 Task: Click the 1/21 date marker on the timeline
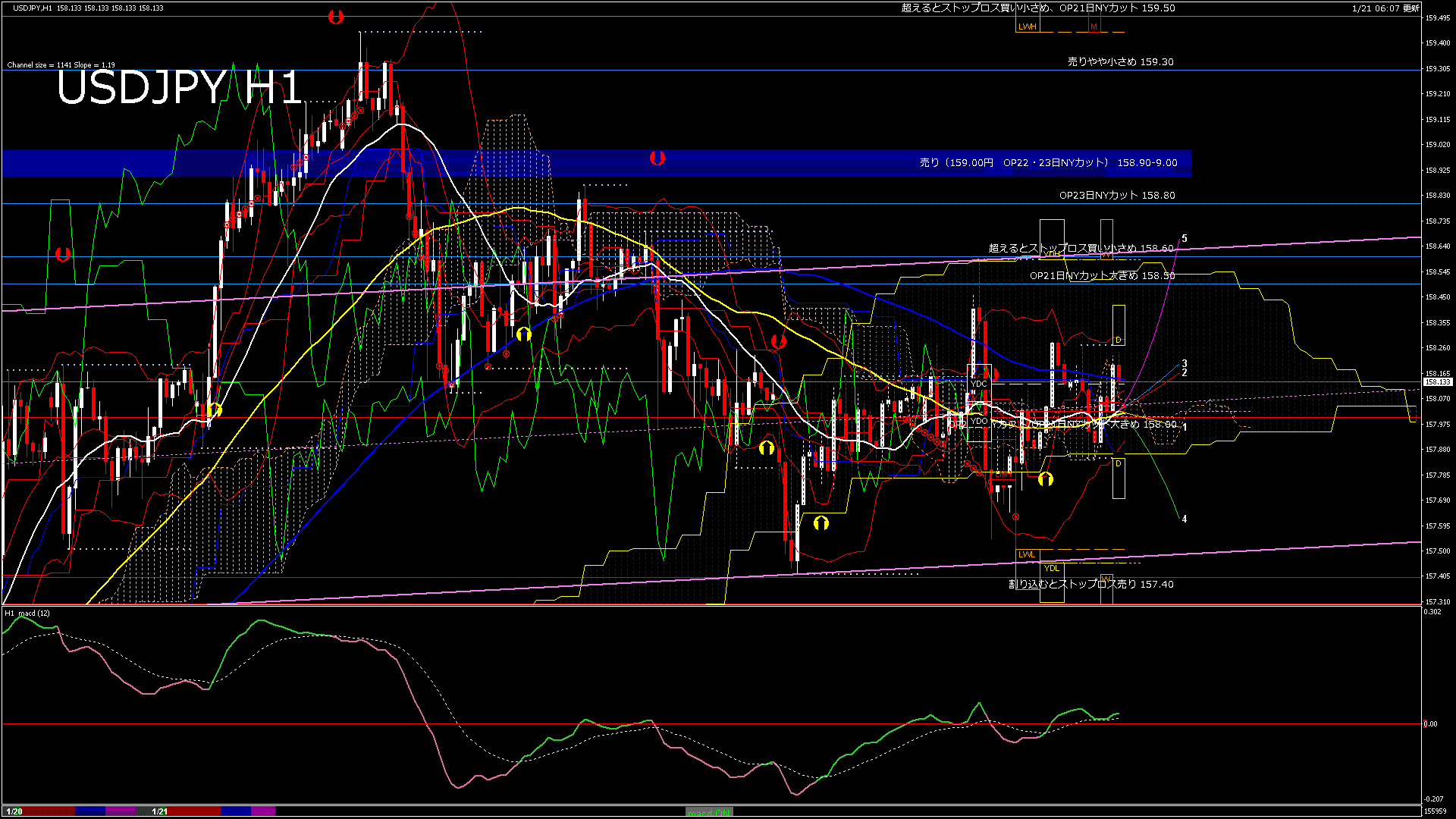coord(159,811)
